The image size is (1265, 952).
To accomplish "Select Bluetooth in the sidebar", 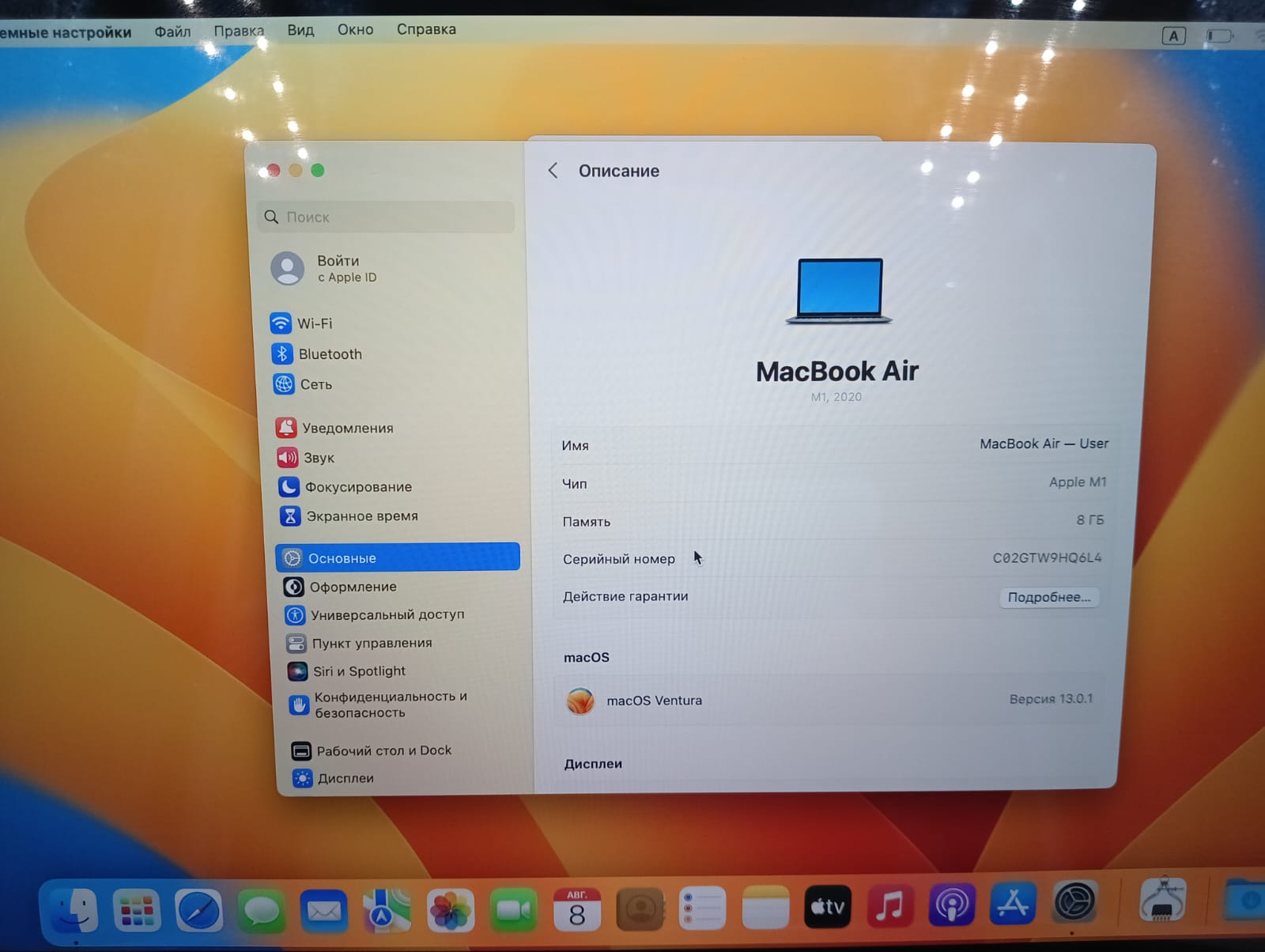I will 329,354.
